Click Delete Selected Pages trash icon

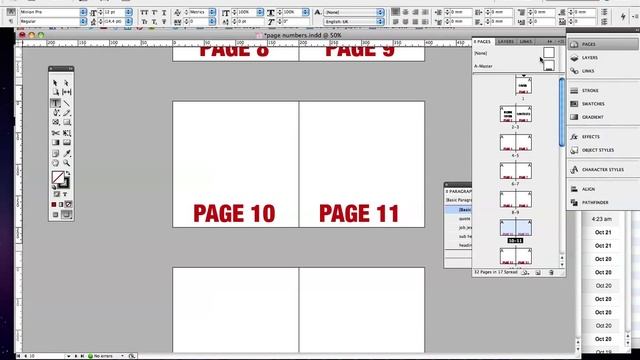click(x=551, y=272)
